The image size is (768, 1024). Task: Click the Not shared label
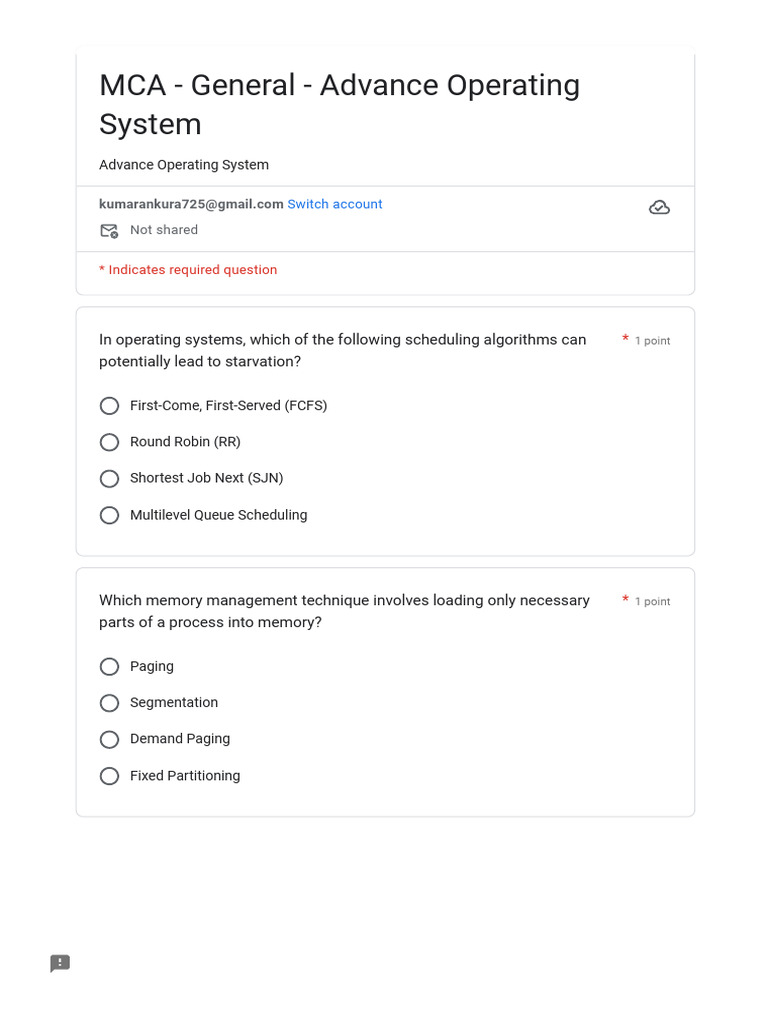[x=164, y=230]
